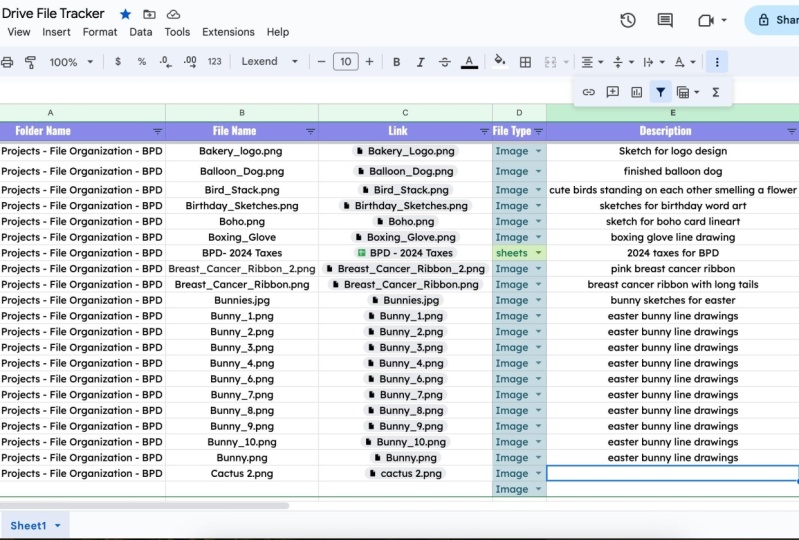Expand file type dropdown for Bakery_logo.png row
Viewport: 799px width, 540px height.
tap(539, 151)
